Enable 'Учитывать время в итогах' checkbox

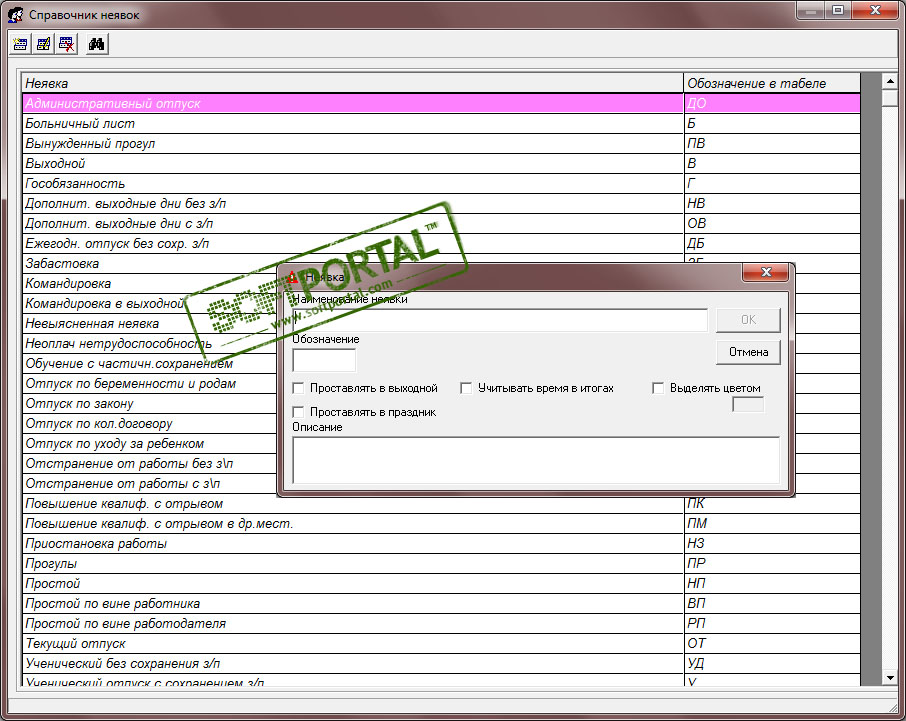[x=466, y=388]
